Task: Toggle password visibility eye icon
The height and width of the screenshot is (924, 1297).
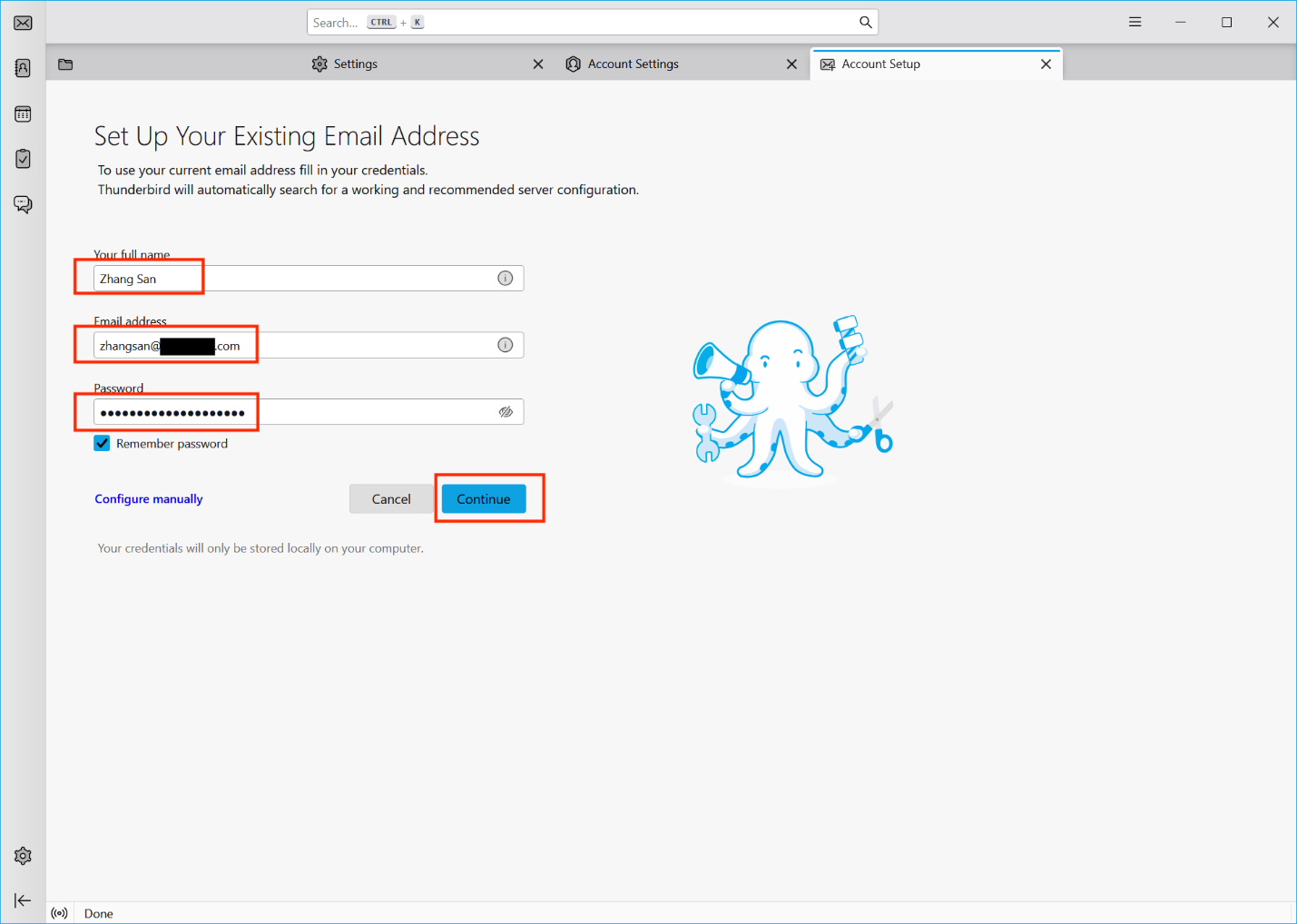Action: click(506, 412)
